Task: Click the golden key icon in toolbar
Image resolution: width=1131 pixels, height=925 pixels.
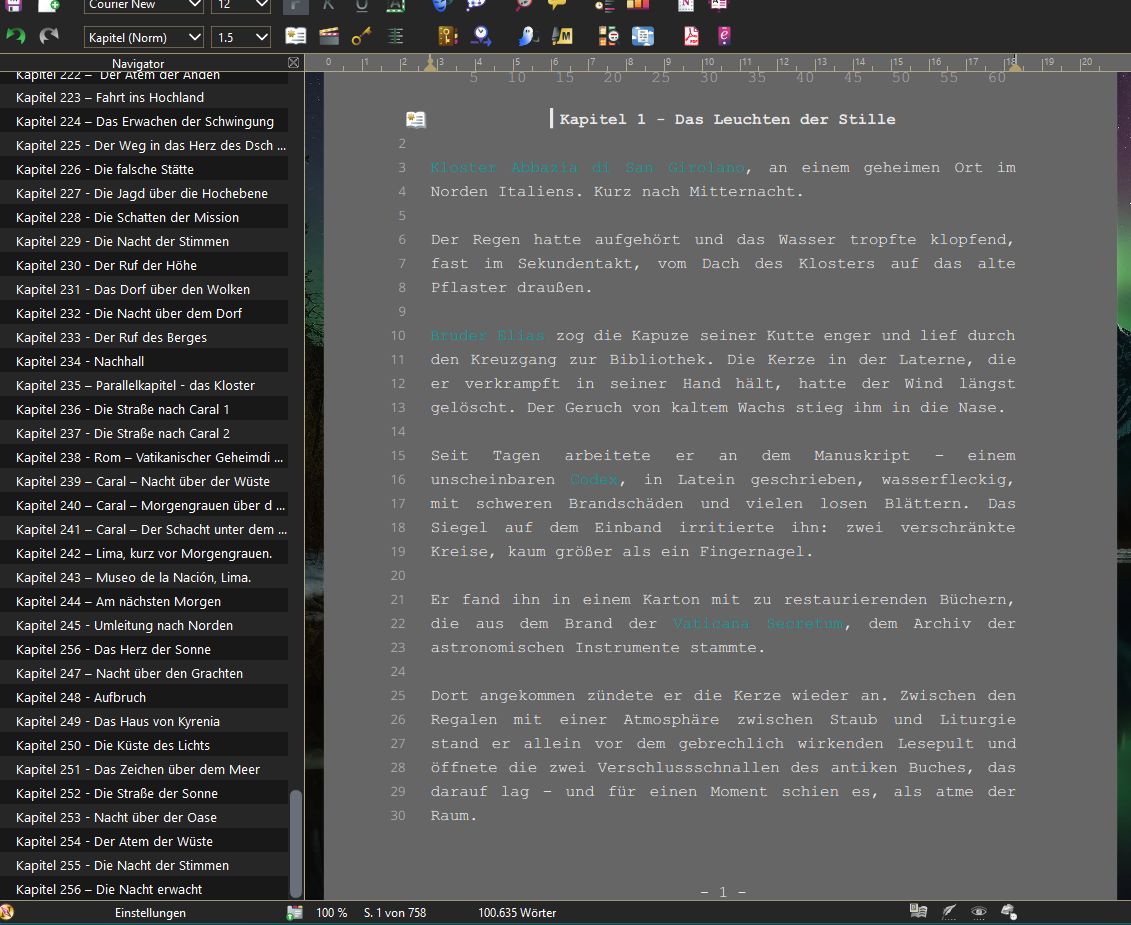Action: (x=361, y=37)
